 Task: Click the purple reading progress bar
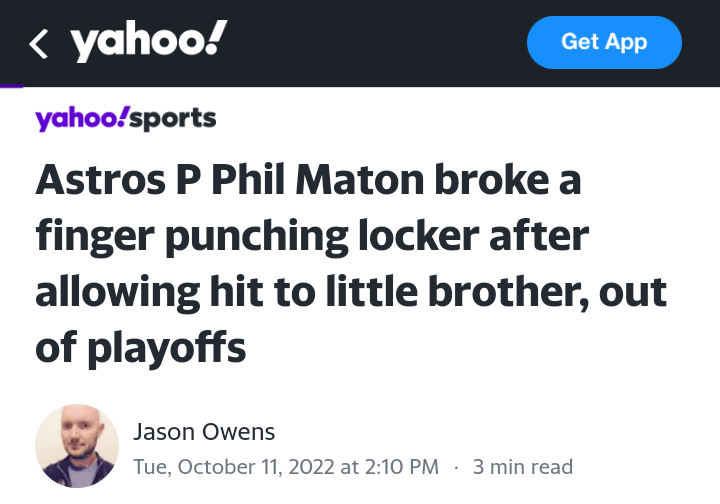pyautogui.click(x=11, y=86)
